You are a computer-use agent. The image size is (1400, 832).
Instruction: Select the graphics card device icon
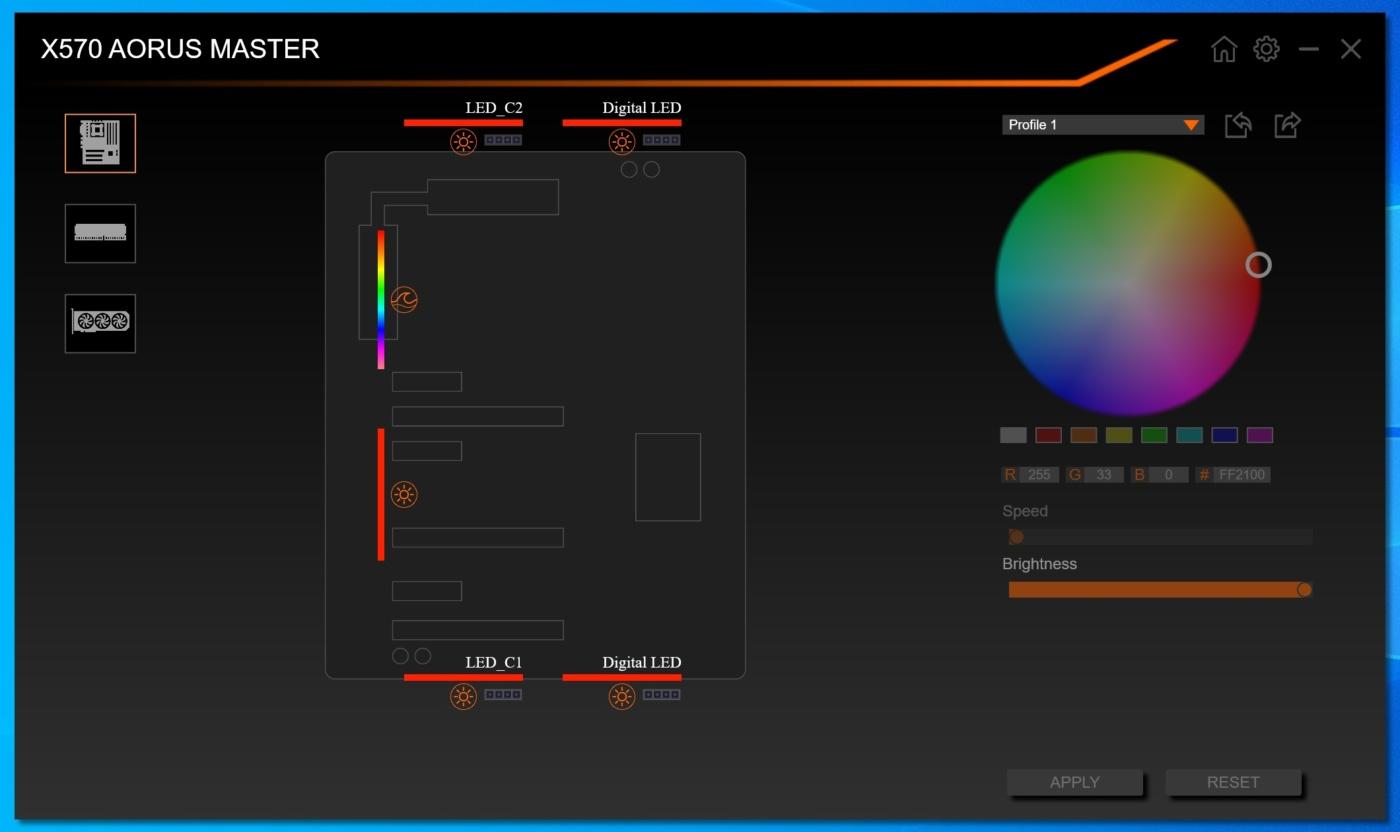tap(100, 323)
